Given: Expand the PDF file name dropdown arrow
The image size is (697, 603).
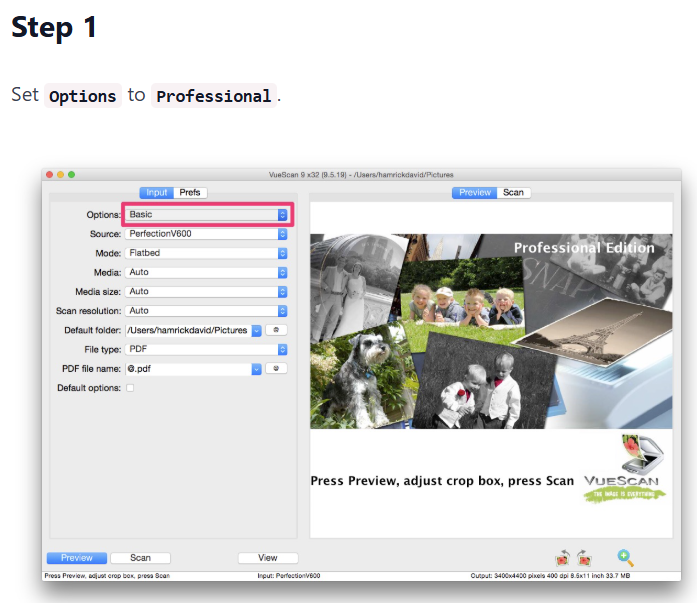Looking at the screenshot, I should (256, 369).
